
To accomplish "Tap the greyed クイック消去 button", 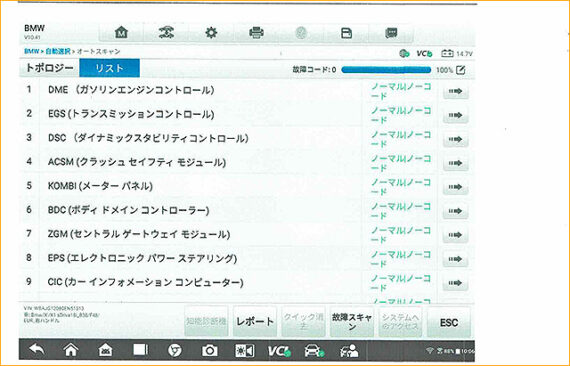I will pyautogui.click(x=304, y=322).
